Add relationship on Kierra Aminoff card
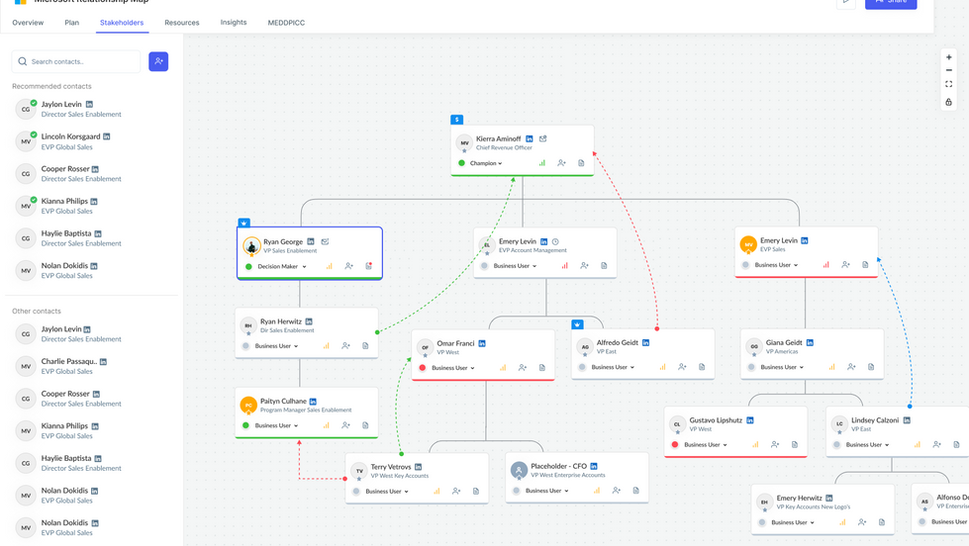 (x=561, y=163)
